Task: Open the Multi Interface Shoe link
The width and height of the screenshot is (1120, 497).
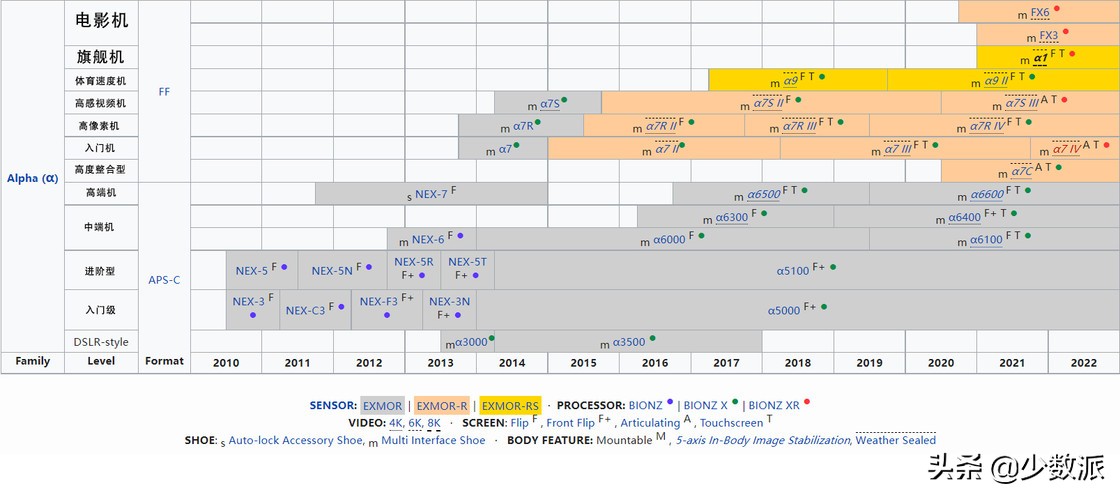Action: (433, 440)
